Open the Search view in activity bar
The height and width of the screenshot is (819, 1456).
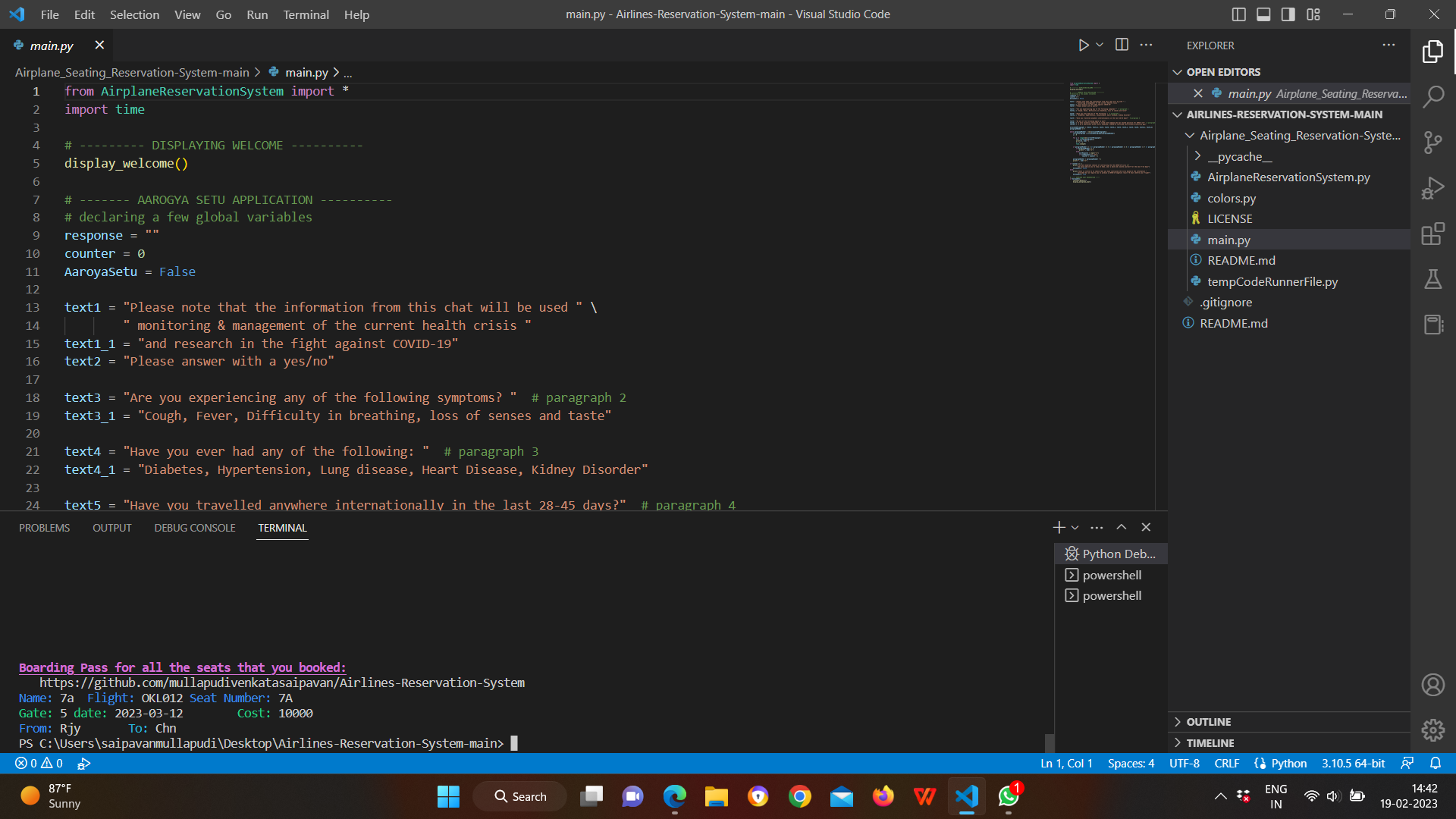1432,97
